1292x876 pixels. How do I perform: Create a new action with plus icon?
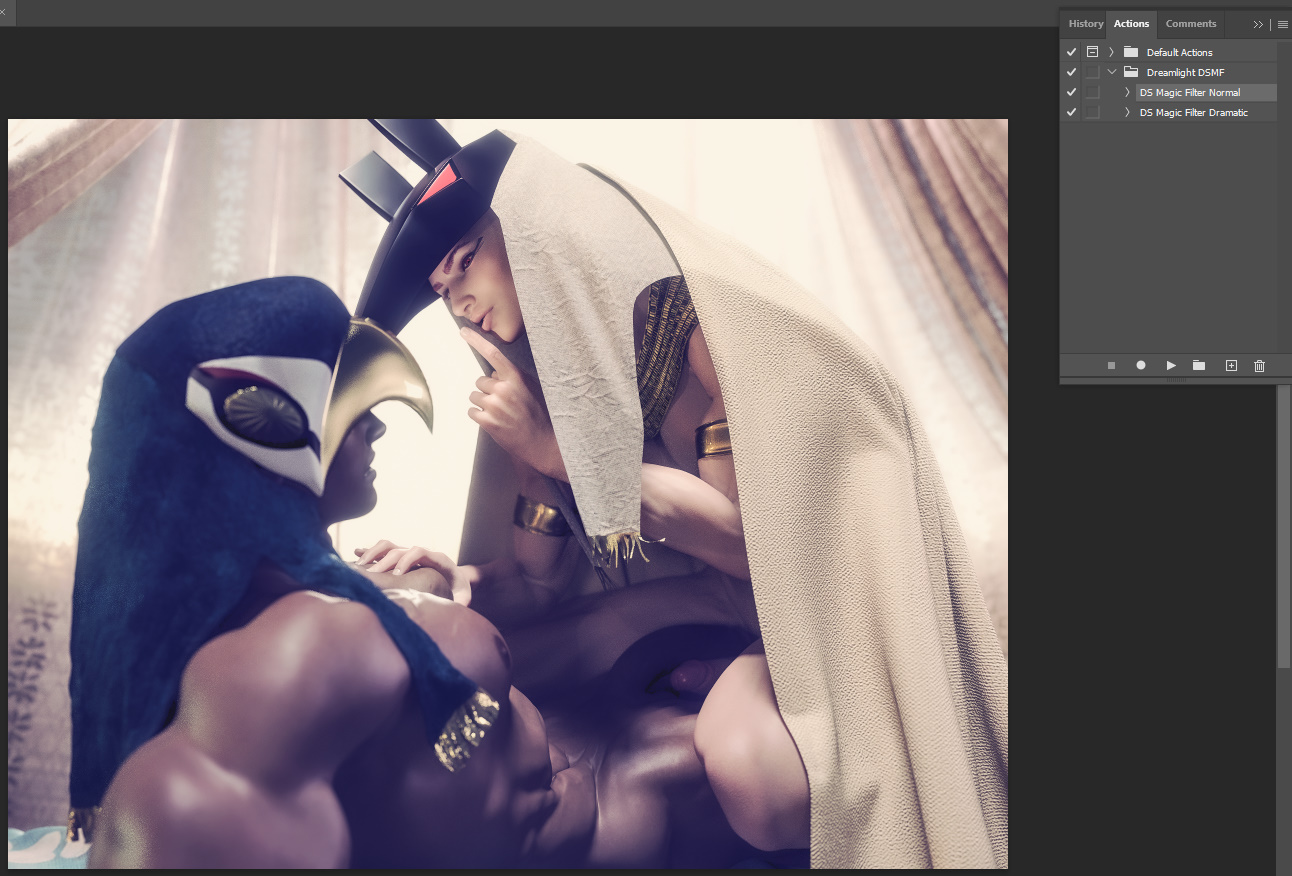click(1231, 366)
